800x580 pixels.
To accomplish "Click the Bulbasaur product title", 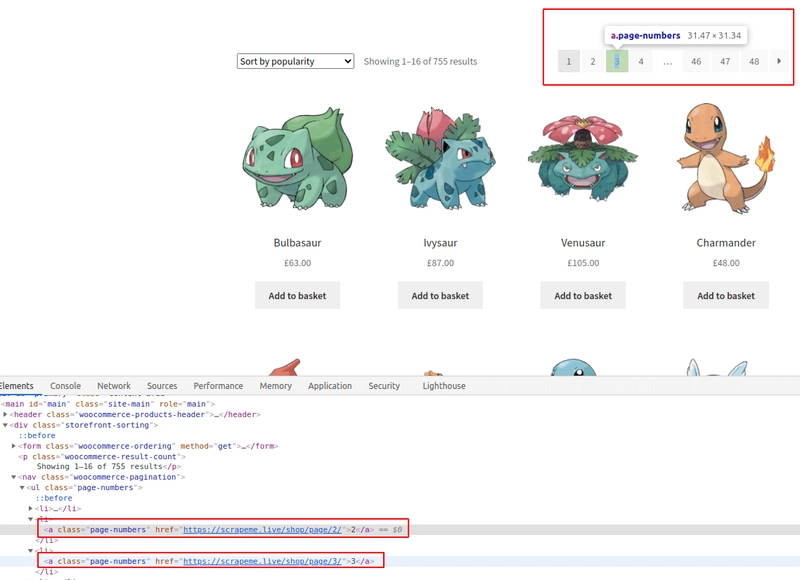I will coord(297,243).
